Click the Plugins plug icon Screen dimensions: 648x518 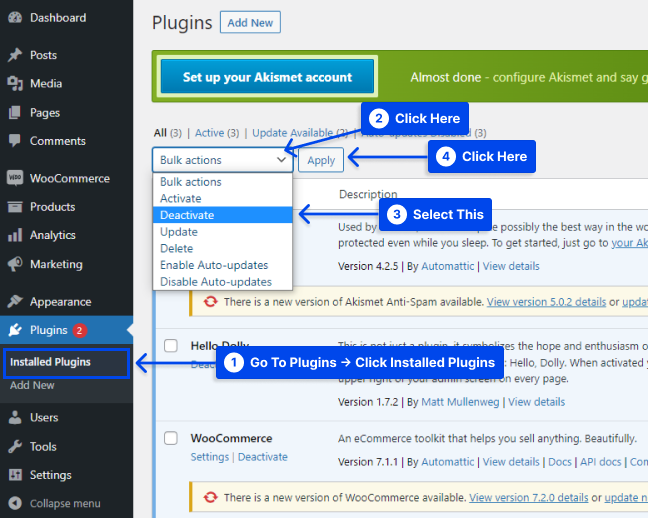[x=15, y=330]
